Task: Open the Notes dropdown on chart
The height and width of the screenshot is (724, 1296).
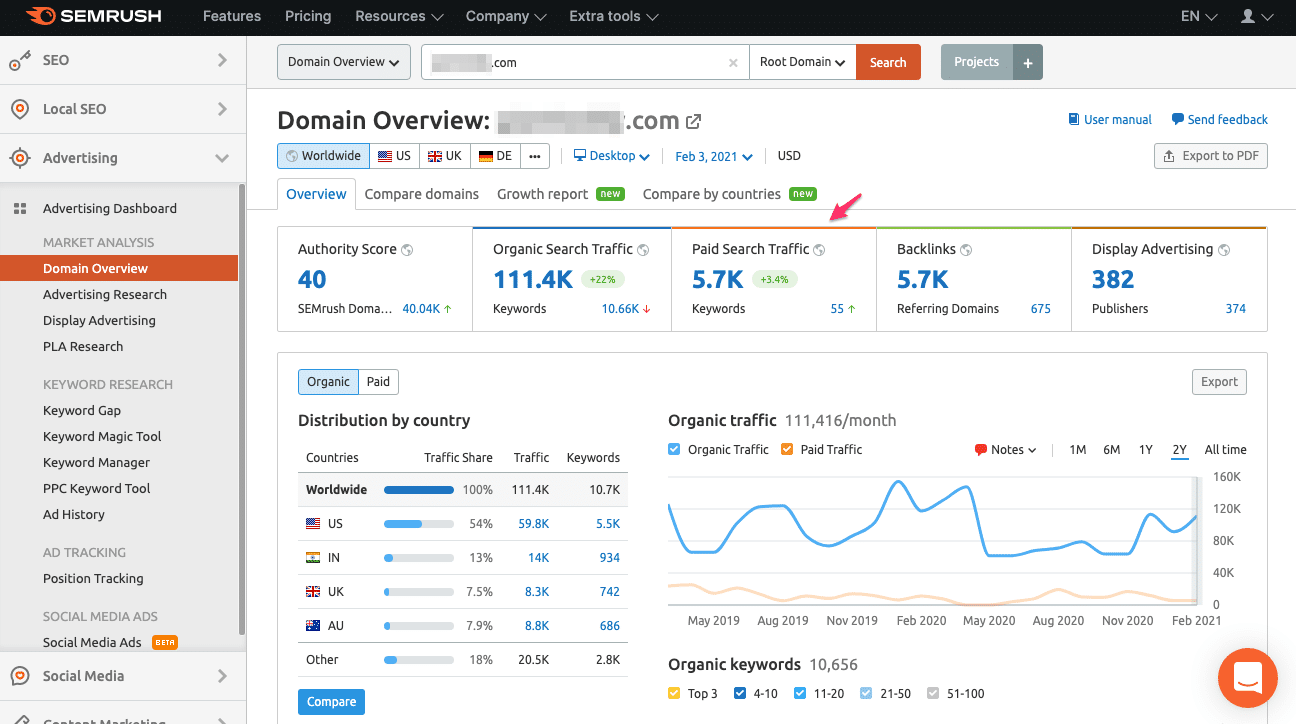Action: [x=1006, y=450]
